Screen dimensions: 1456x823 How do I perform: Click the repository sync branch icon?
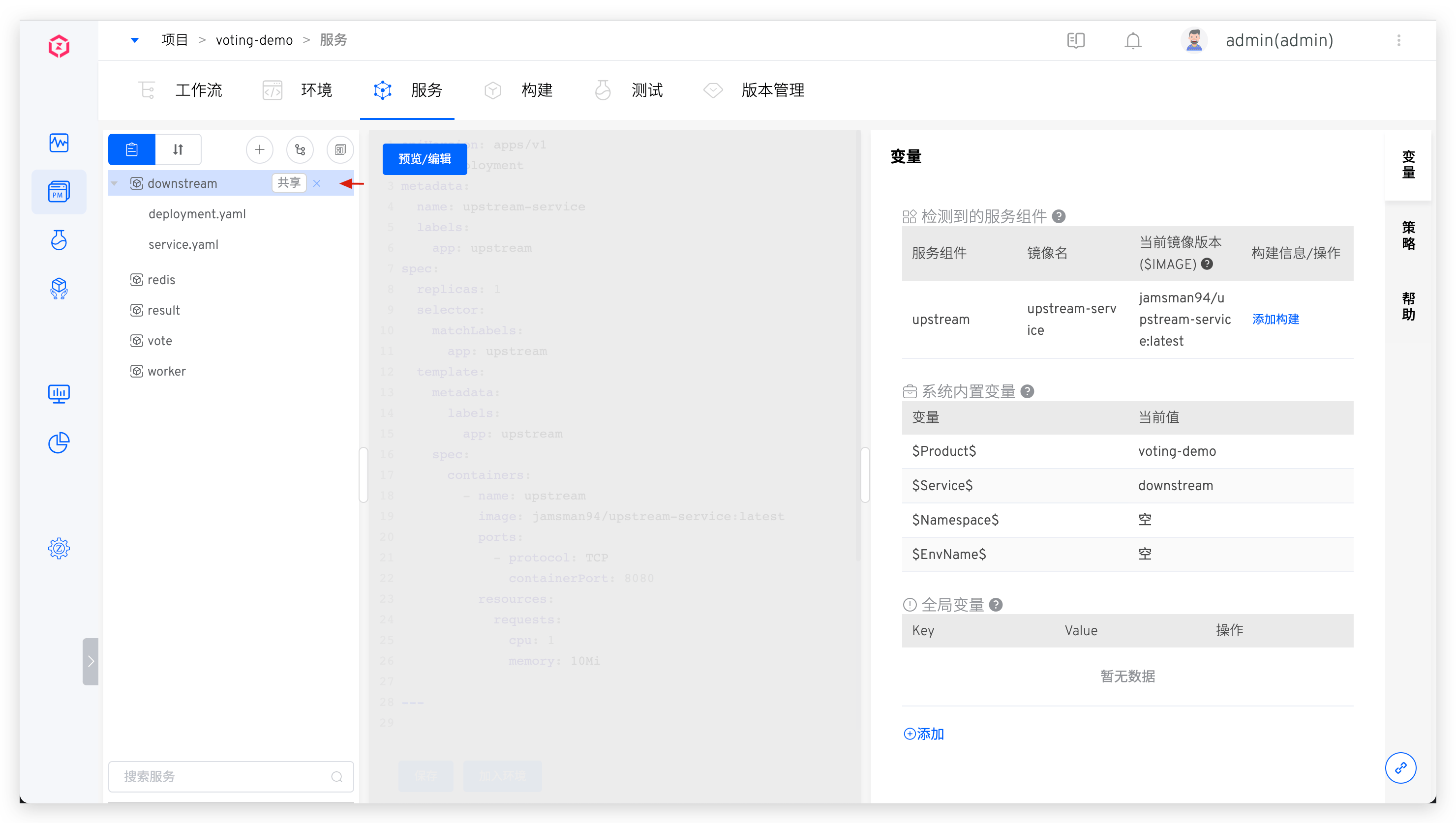300,150
